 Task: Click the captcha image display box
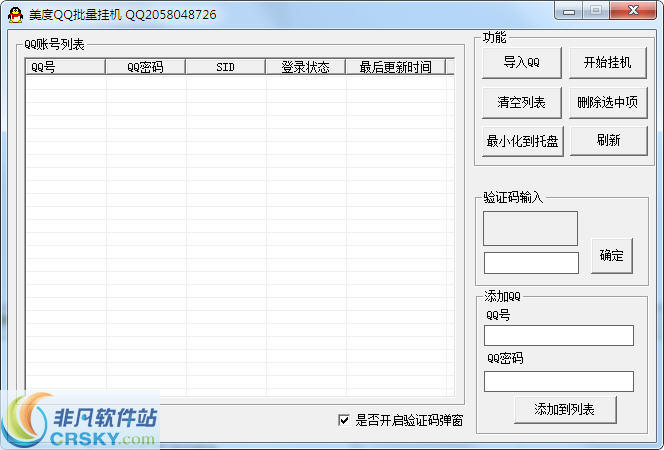(x=530, y=228)
